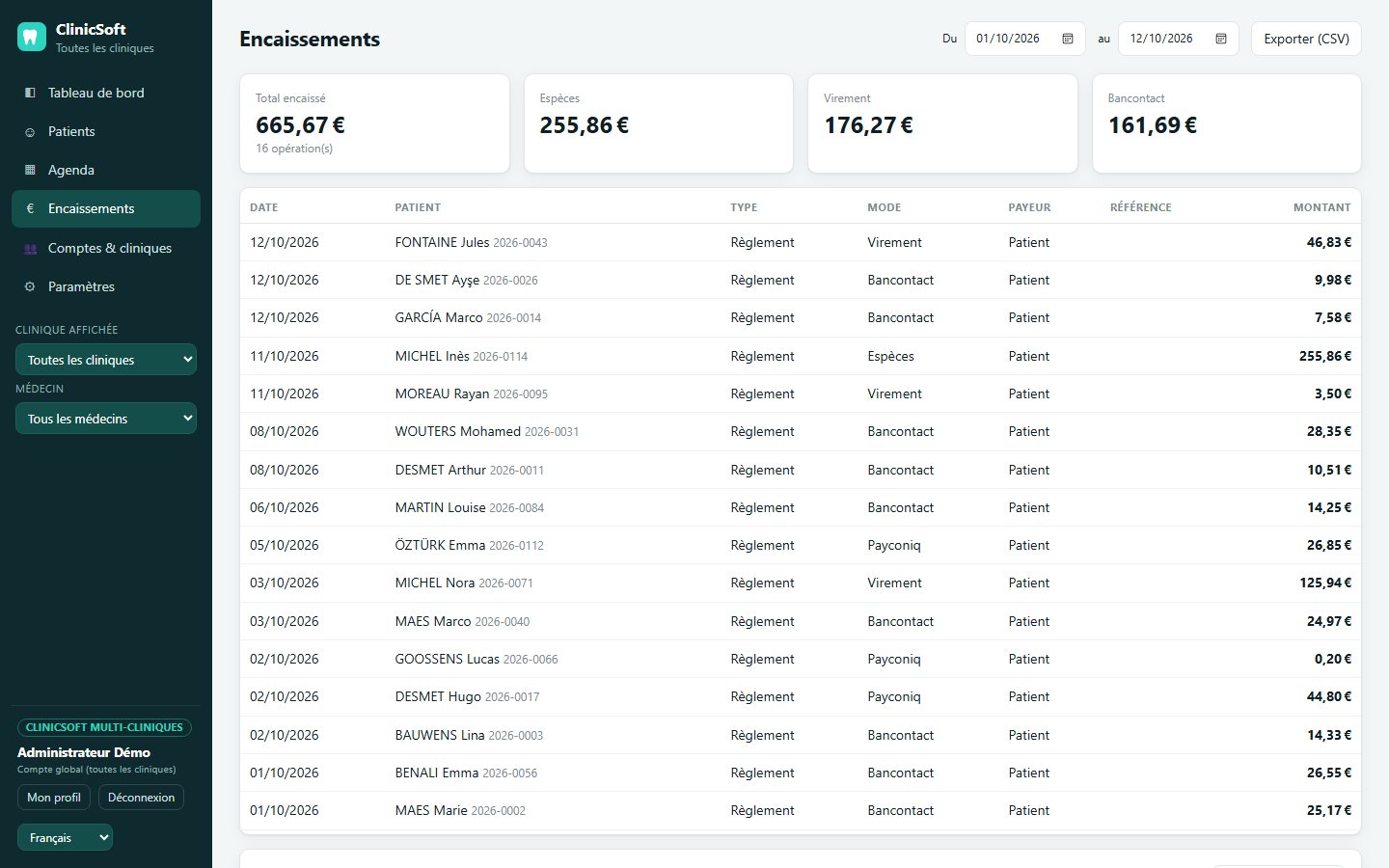Click patient name FONTAINE Jules
1389x868 pixels.
click(442, 242)
